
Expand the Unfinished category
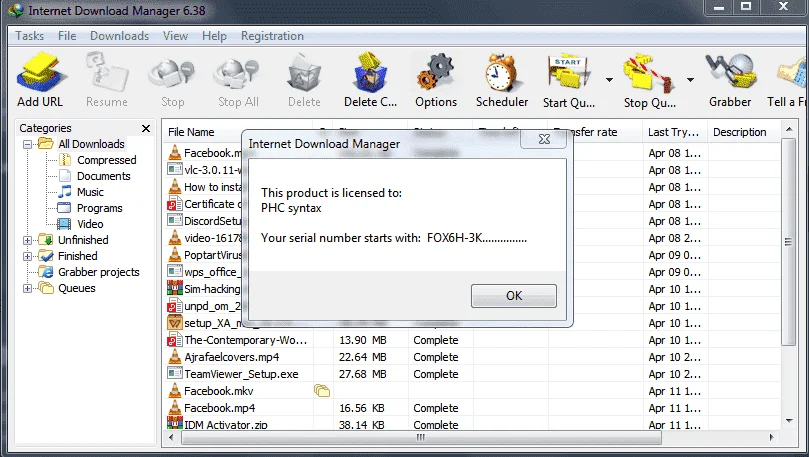[27, 240]
